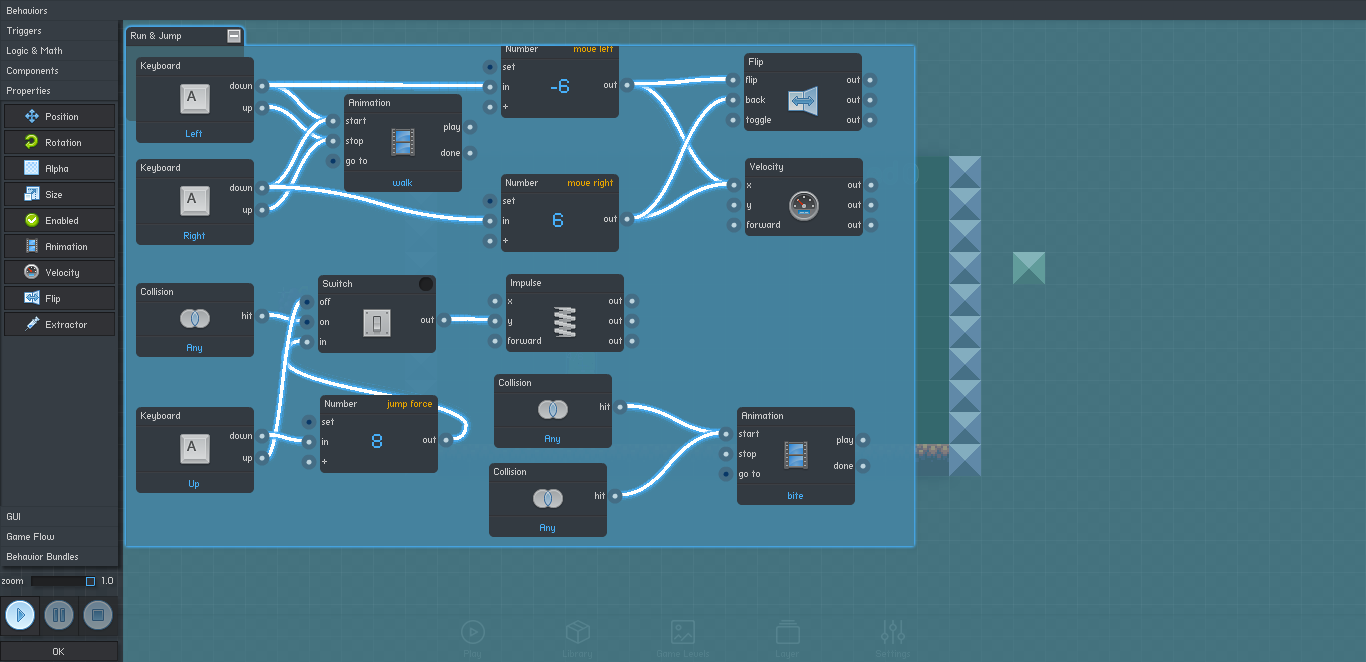Image resolution: width=1366 pixels, height=662 pixels.
Task: Select the Rotation property item
Action: tap(60, 142)
